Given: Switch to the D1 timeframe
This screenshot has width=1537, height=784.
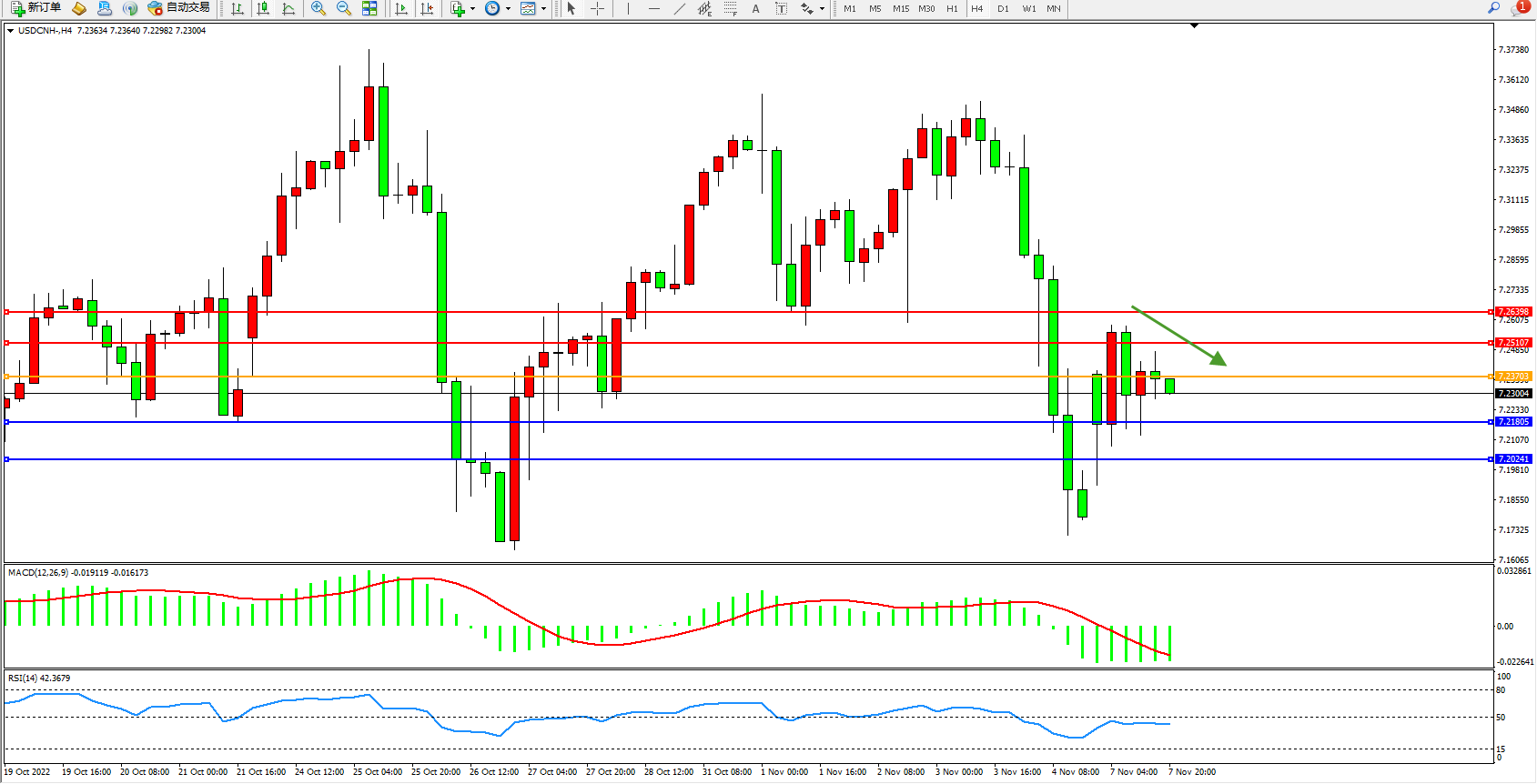Looking at the screenshot, I should (x=1003, y=8).
